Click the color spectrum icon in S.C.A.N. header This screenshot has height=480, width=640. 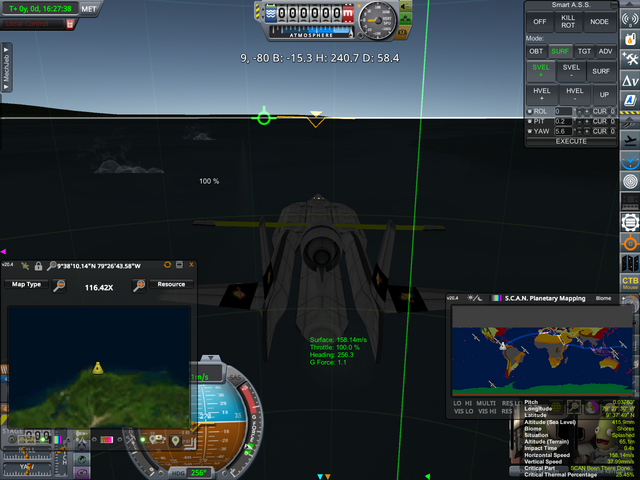[496, 298]
